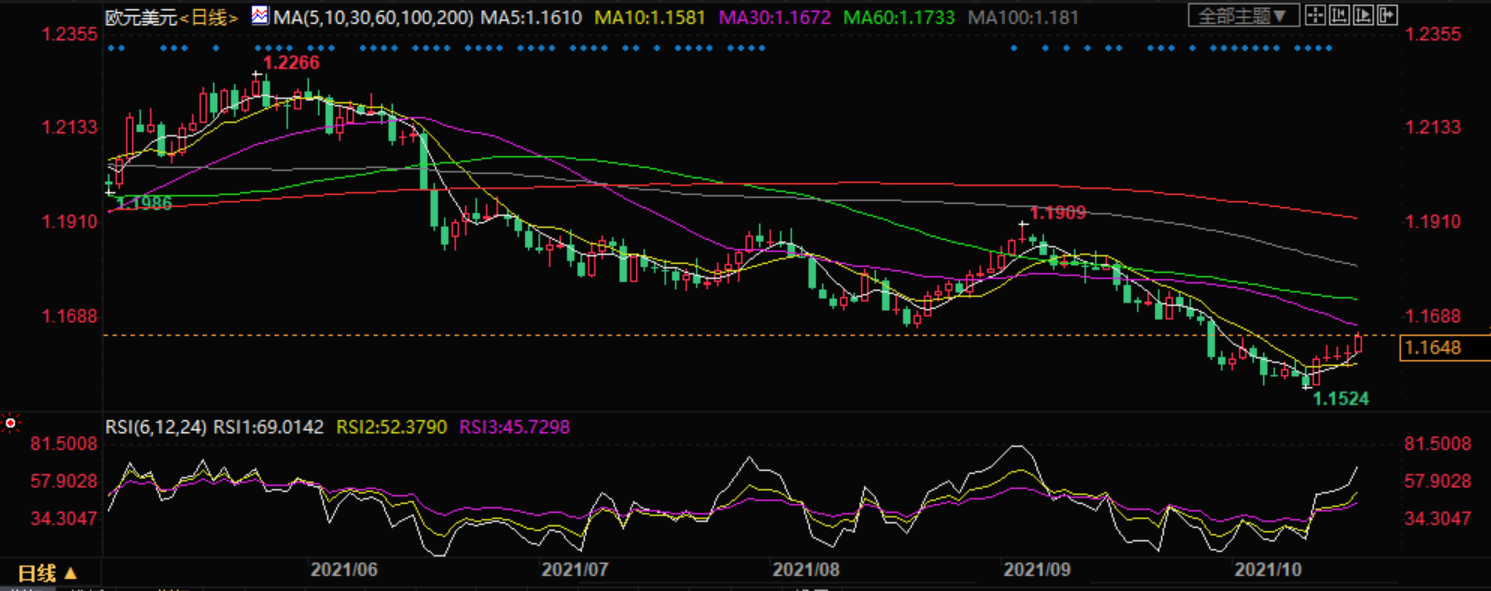Click the crosshair cursor icon
This screenshot has height=591, width=1491.
pos(1315,15)
